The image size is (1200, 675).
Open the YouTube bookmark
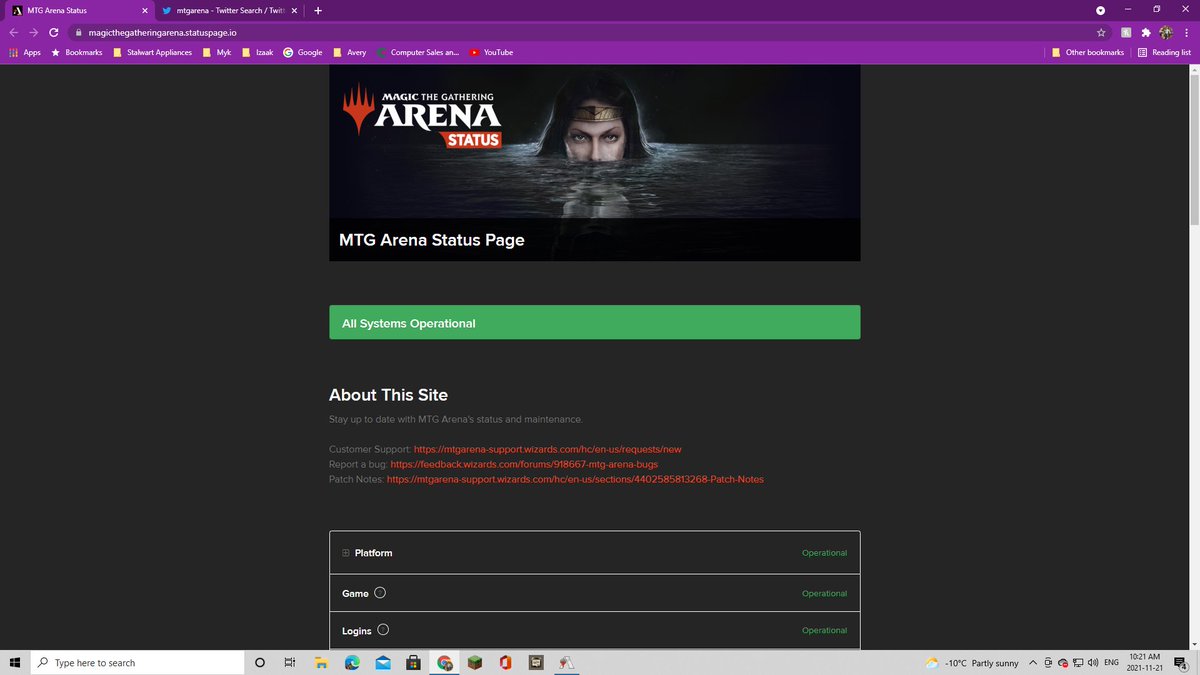pyautogui.click(x=491, y=52)
